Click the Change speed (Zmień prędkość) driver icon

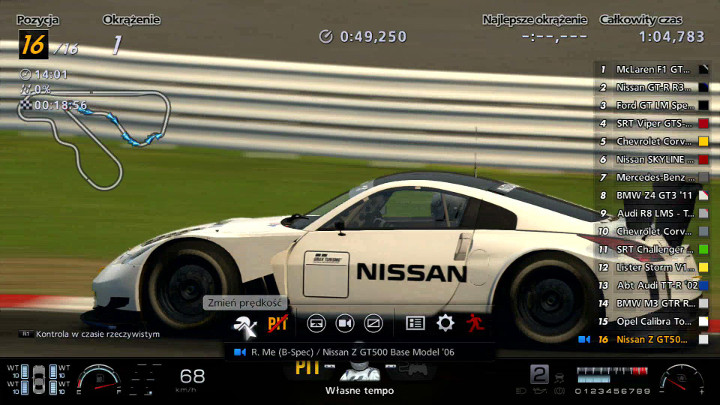click(x=244, y=323)
